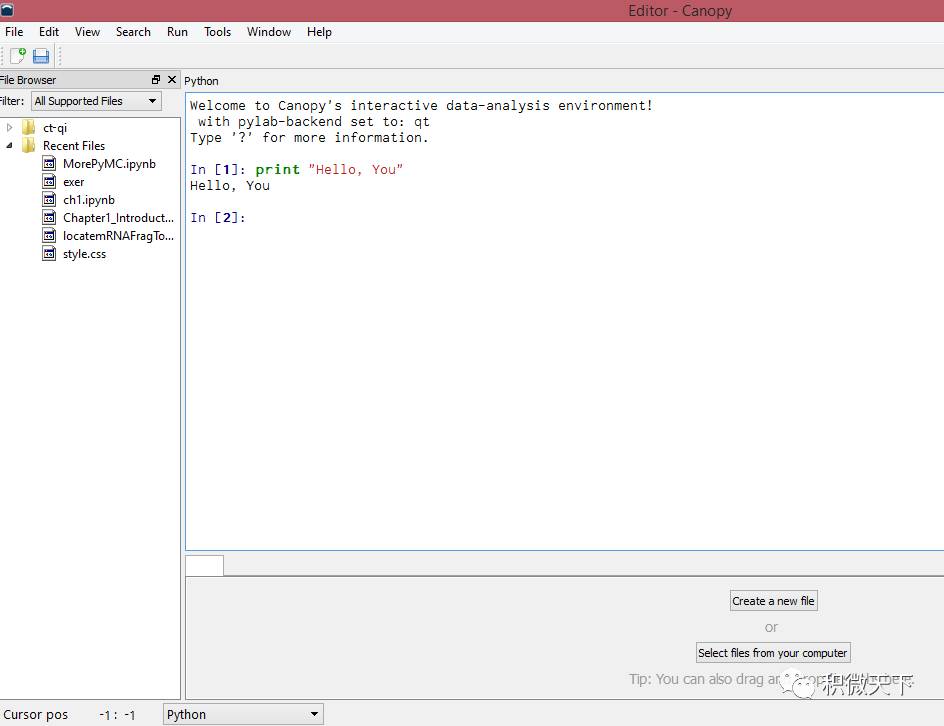The image size is (944, 726).
Task: Expand the ct-qi folder tree
Action: tap(9, 128)
